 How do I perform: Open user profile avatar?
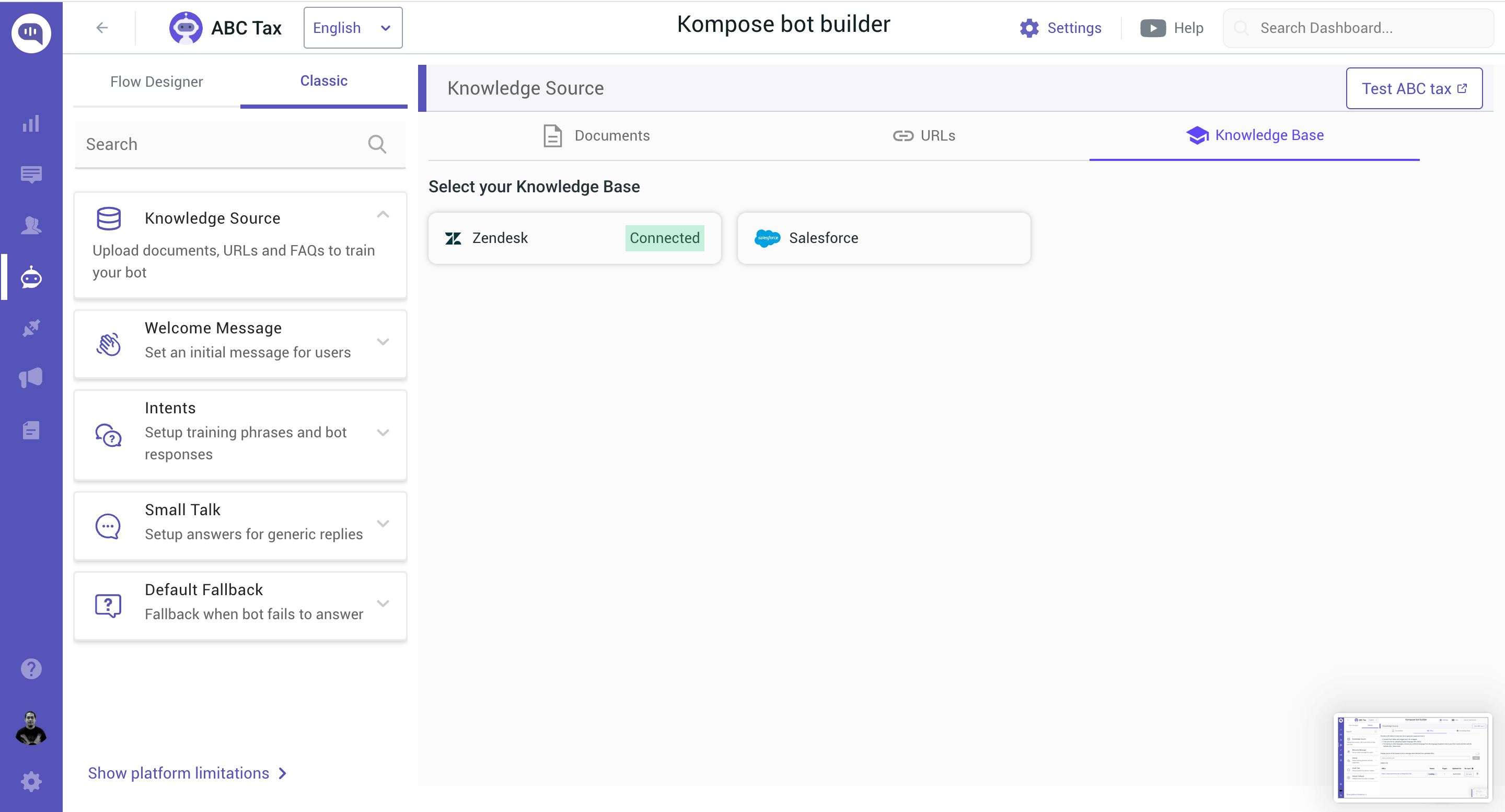tap(31, 727)
